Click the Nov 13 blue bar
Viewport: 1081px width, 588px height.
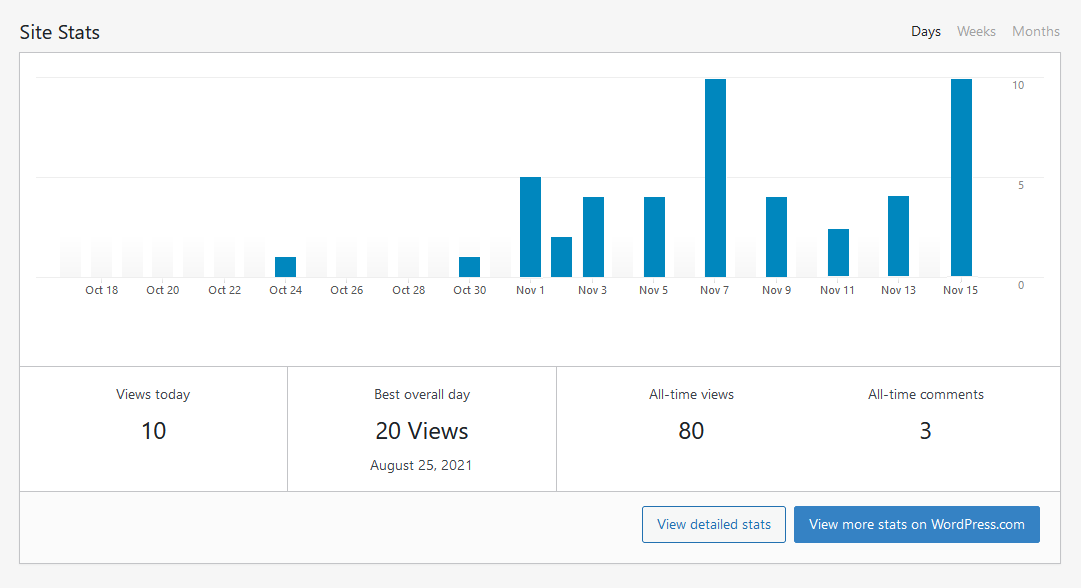point(898,236)
